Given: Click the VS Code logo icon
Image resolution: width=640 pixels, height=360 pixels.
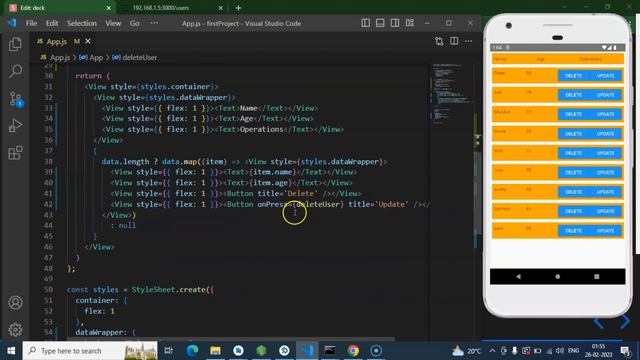Looking at the screenshot, I should click(x=12, y=23).
